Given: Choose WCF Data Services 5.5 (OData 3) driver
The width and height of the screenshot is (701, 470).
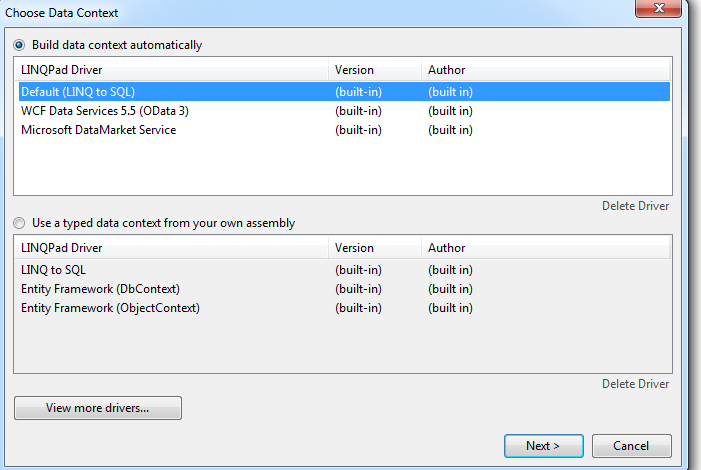Looking at the screenshot, I should click(x=344, y=111).
